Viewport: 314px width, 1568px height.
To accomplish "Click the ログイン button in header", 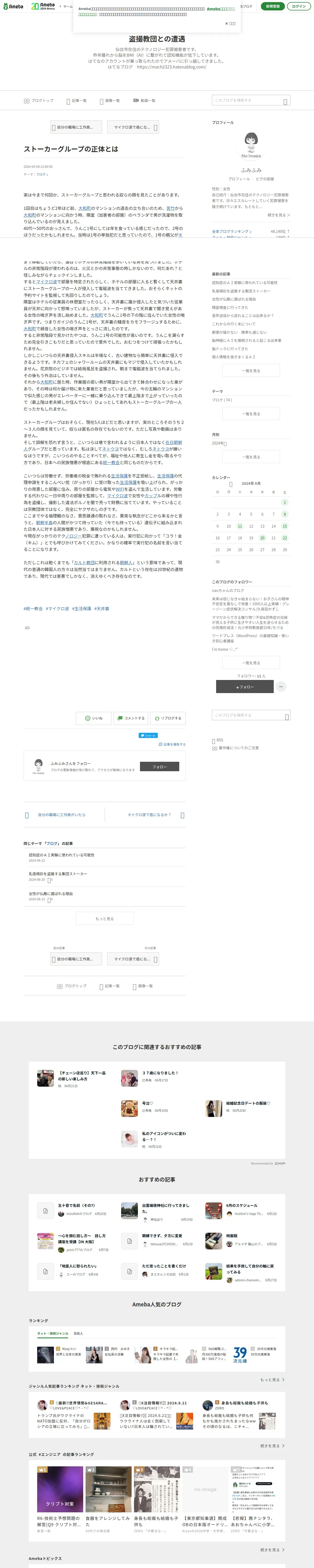I will [299, 6].
